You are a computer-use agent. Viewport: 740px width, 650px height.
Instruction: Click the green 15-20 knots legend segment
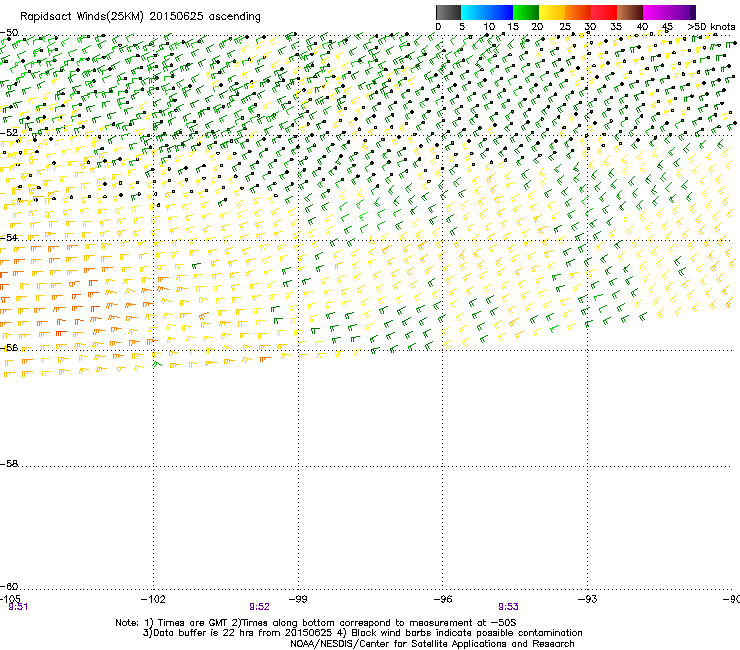coord(526,12)
